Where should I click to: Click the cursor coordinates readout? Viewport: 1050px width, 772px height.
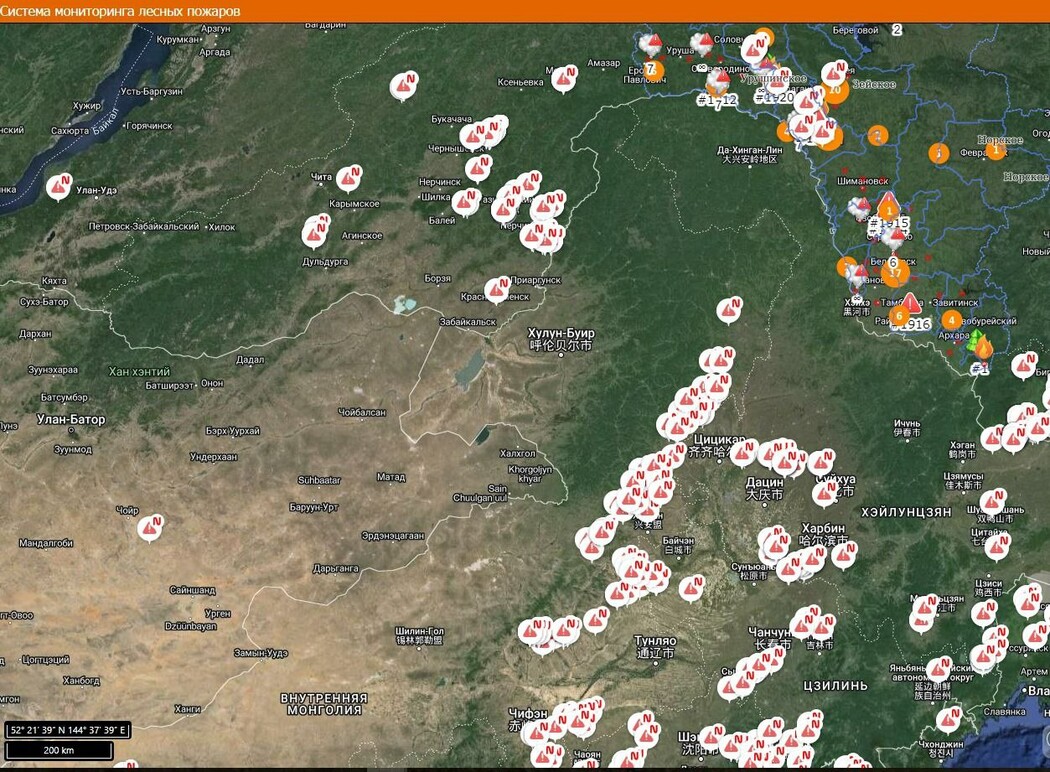coord(68,730)
